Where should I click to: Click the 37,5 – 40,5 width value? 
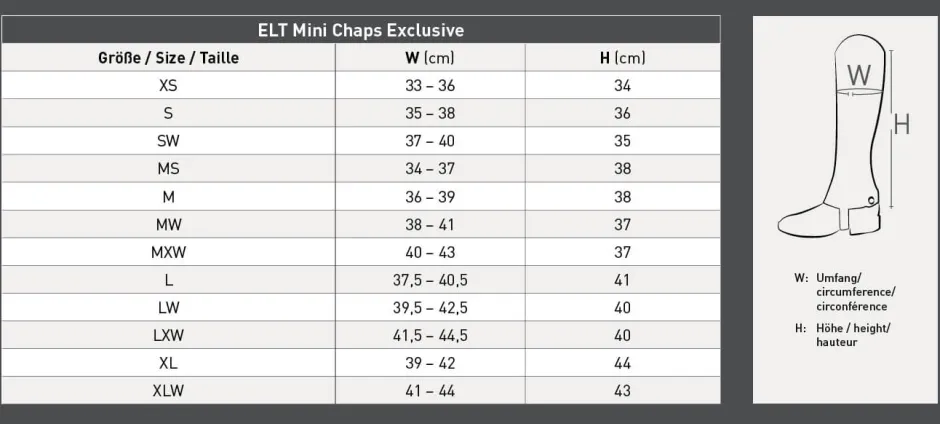(430, 280)
